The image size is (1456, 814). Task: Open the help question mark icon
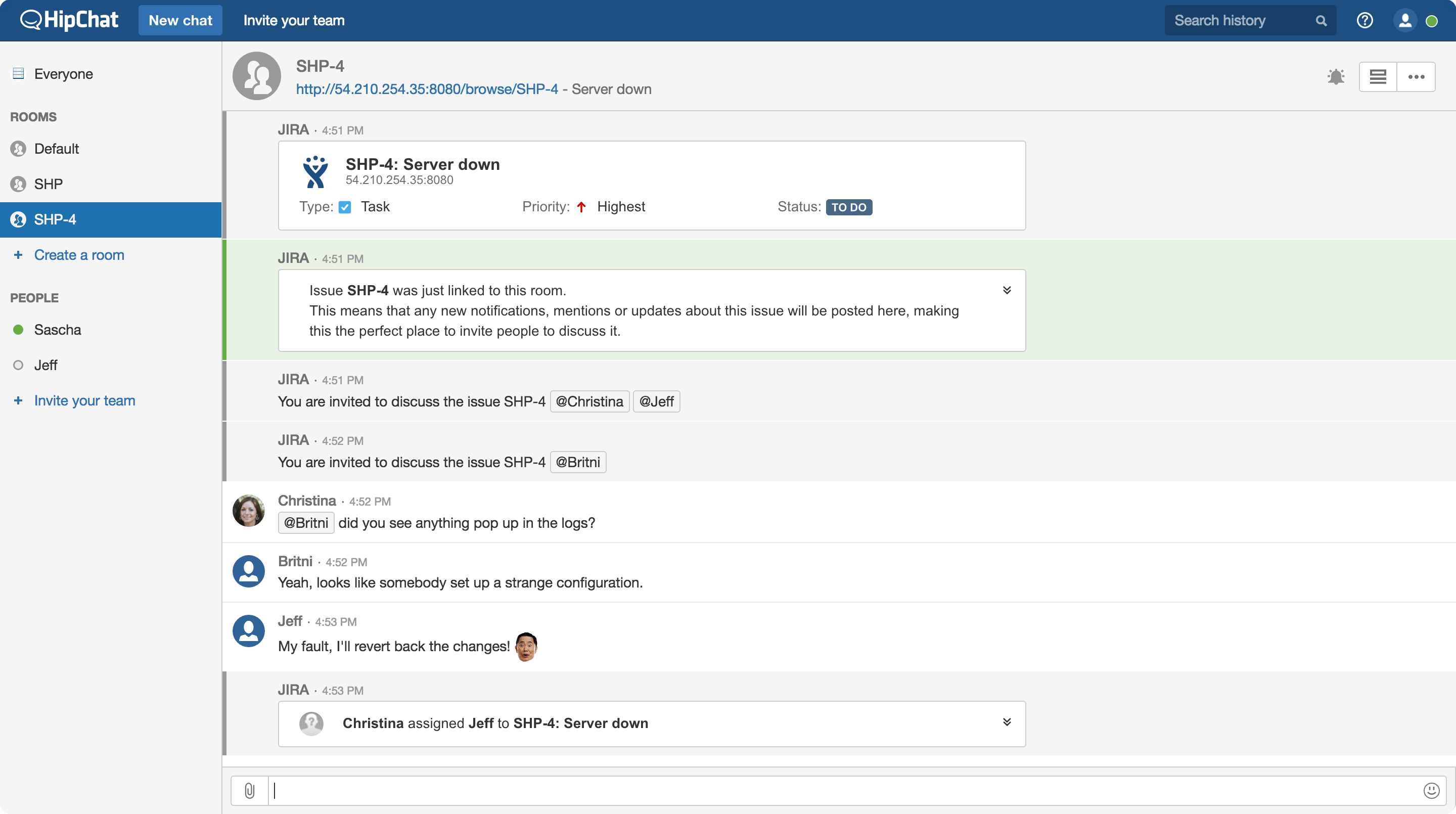point(1364,20)
